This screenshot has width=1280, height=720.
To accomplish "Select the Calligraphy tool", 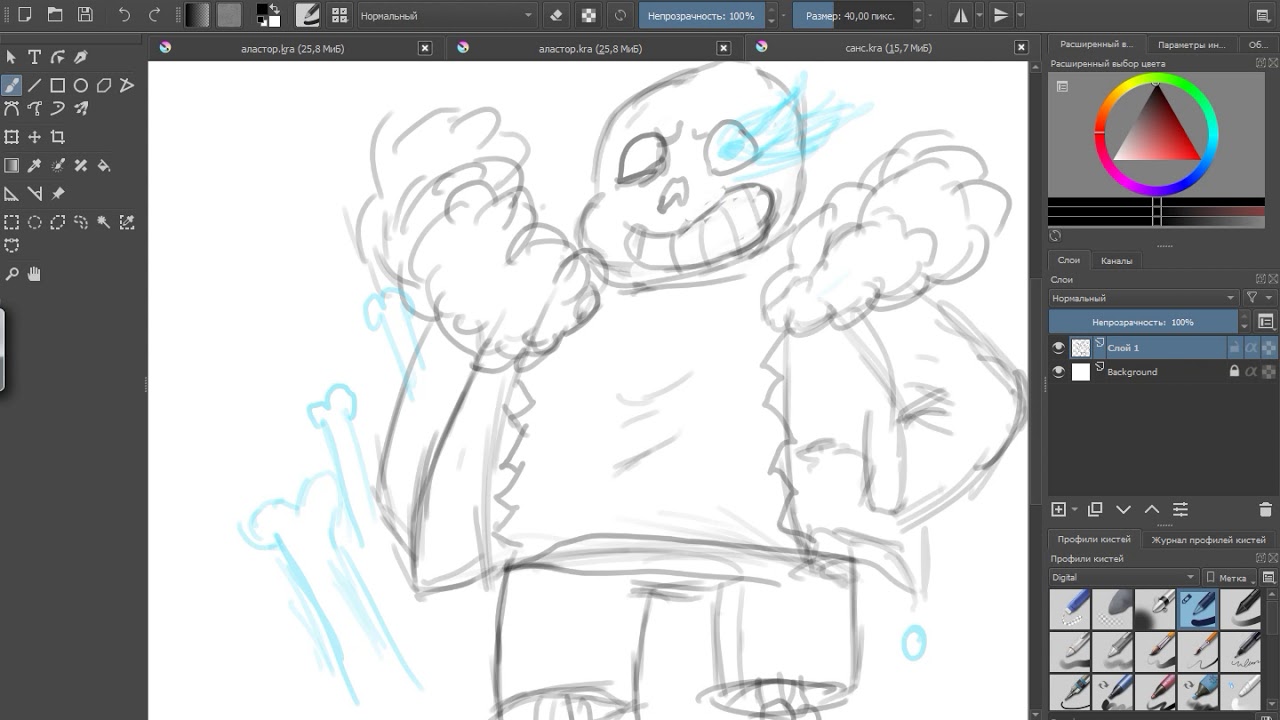I will (x=81, y=58).
